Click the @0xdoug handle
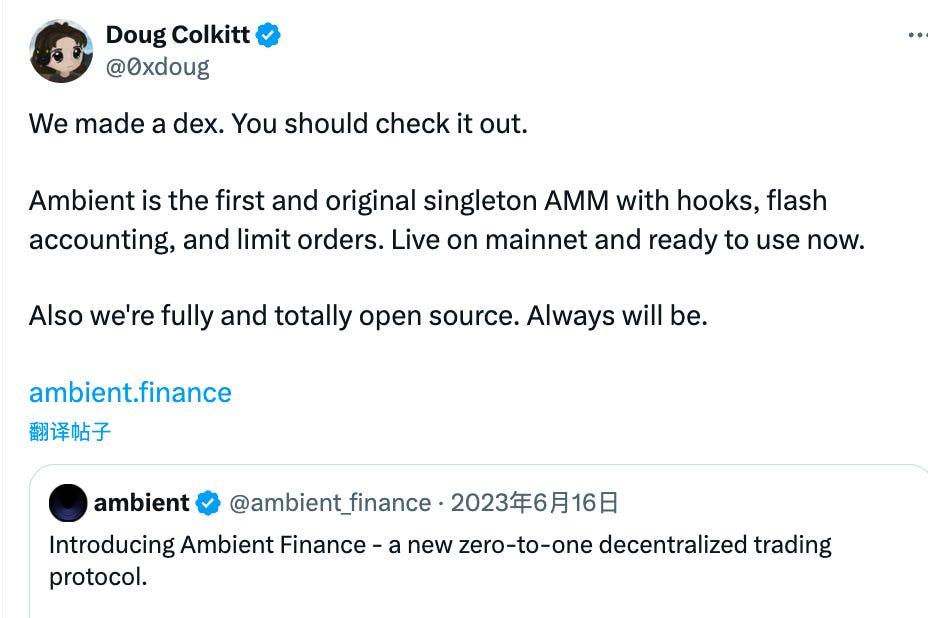This screenshot has width=928, height=618. (x=157, y=67)
